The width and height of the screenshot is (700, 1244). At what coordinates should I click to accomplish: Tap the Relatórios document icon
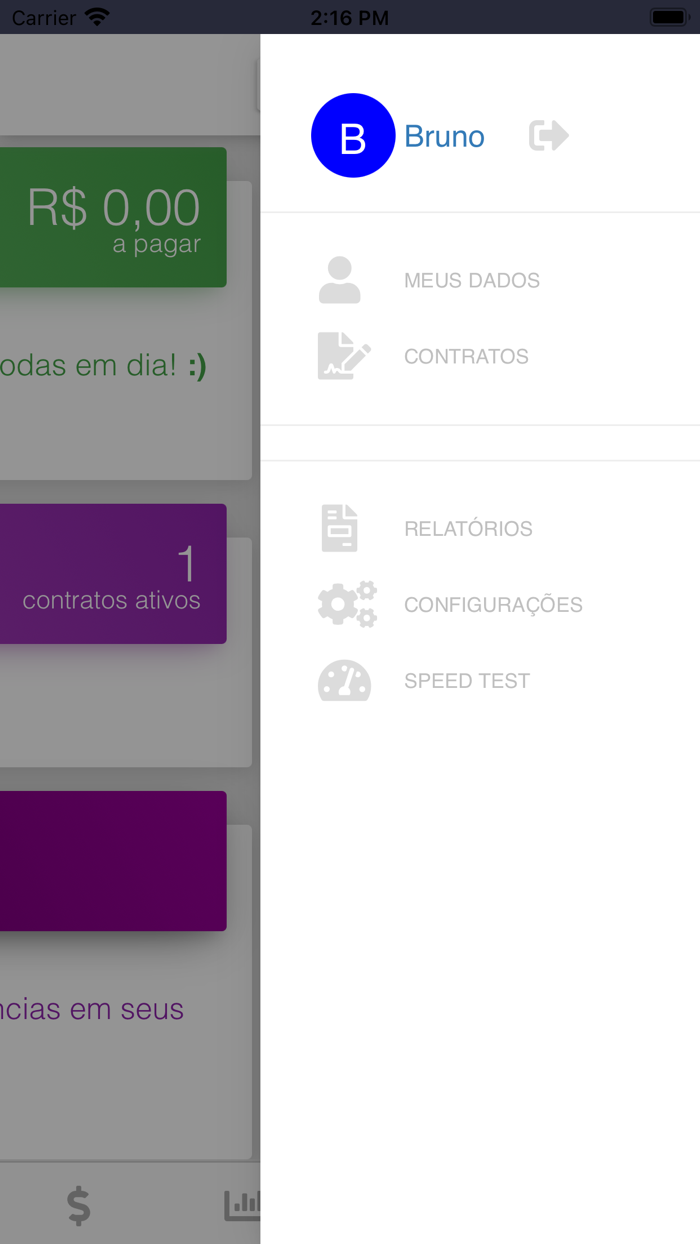340,528
